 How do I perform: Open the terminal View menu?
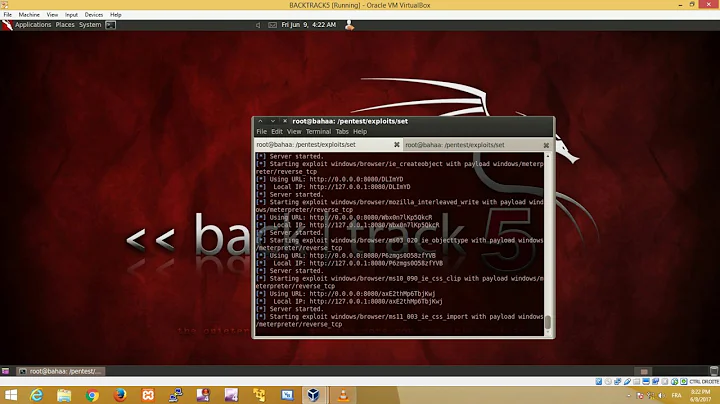point(294,131)
